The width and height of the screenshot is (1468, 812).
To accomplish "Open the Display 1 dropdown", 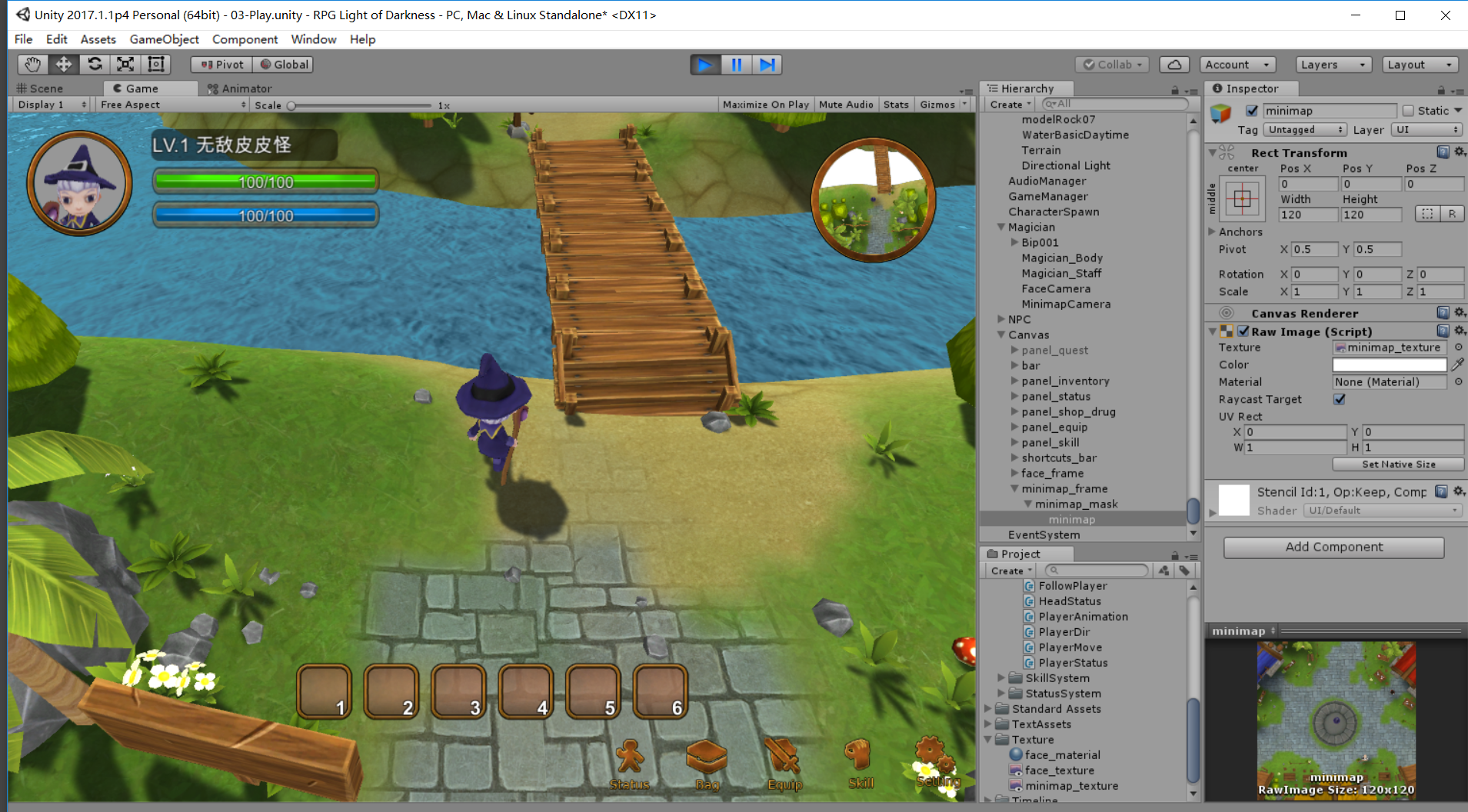I will (51, 105).
